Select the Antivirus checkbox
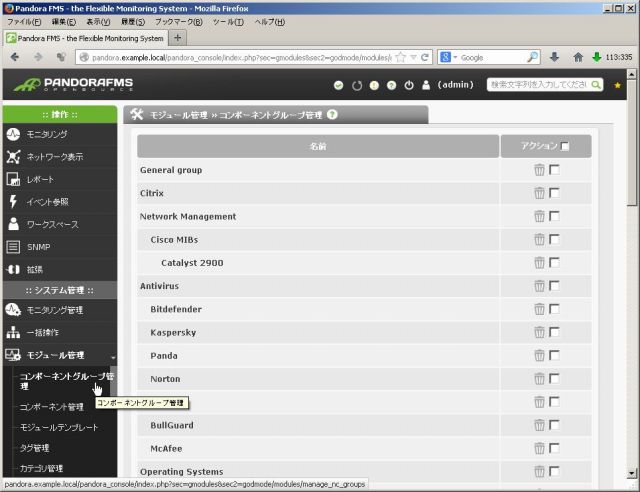The image size is (640, 492). click(x=554, y=286)
